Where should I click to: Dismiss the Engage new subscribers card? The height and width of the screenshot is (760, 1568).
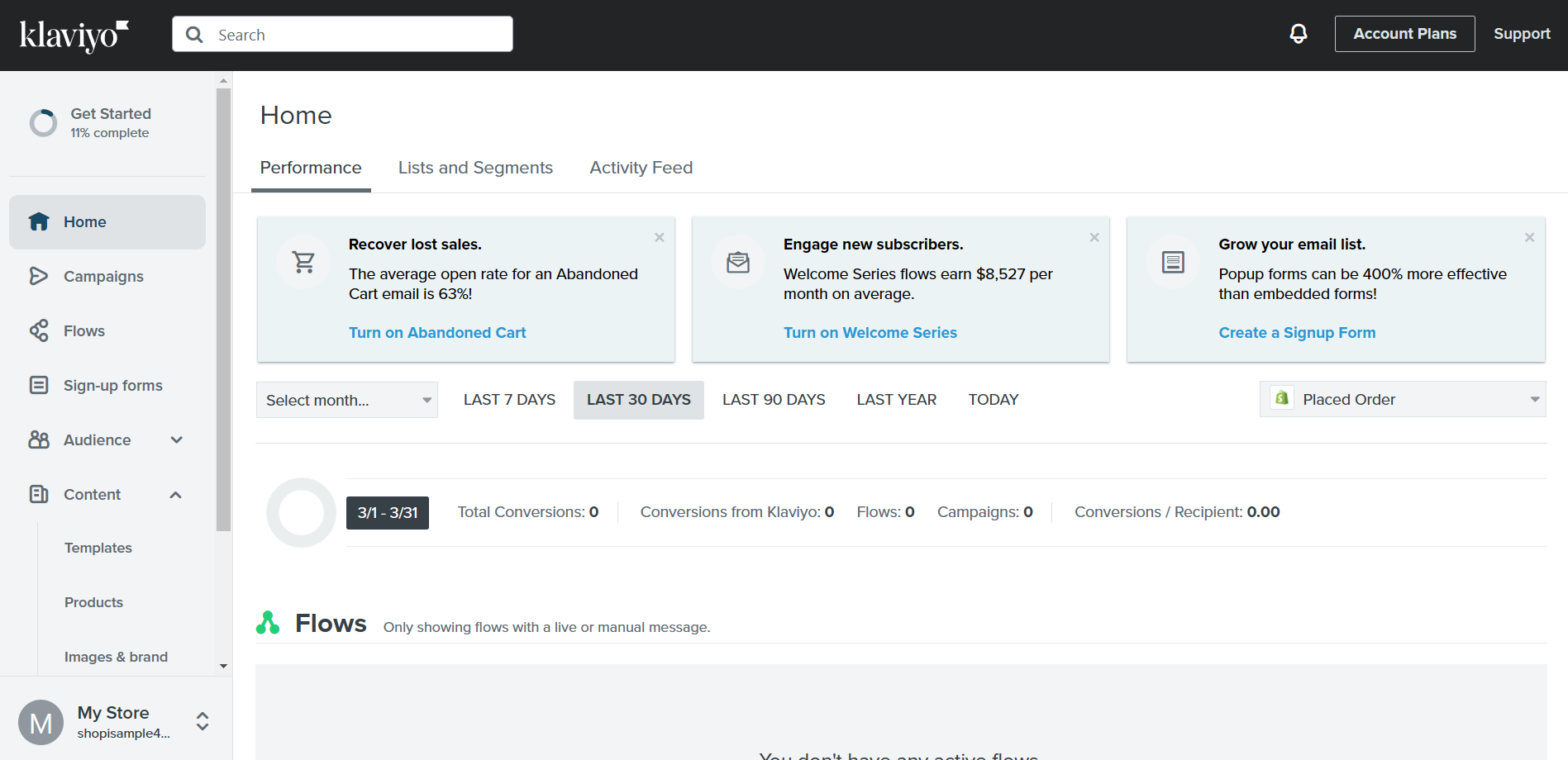pos(1094,237)
